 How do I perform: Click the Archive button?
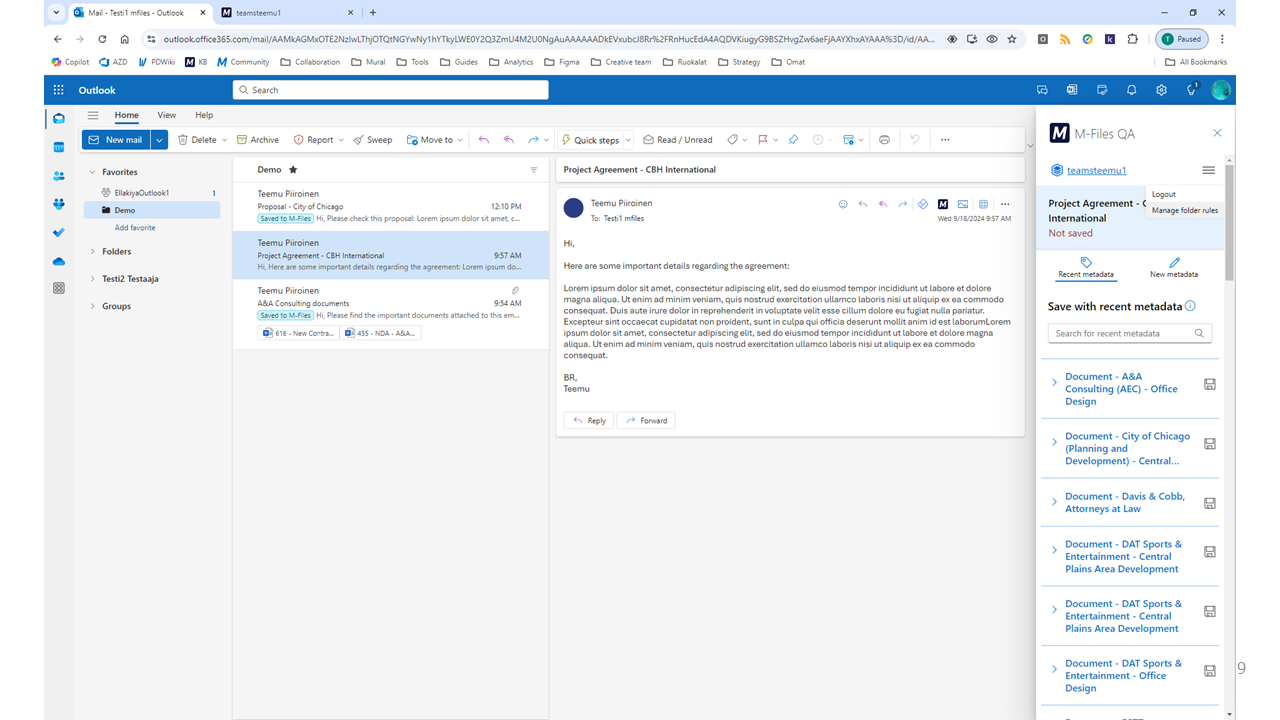[x=257, y=140]
